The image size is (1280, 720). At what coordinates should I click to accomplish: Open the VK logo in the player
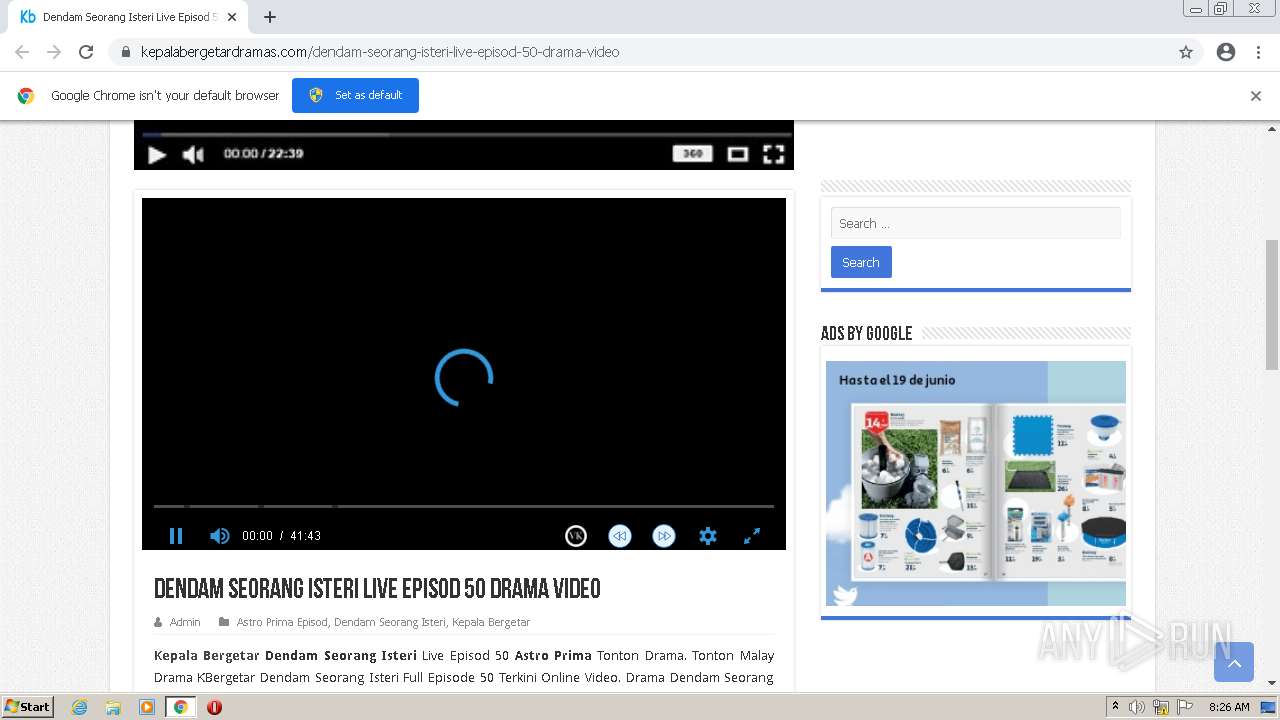click(576, 536)
